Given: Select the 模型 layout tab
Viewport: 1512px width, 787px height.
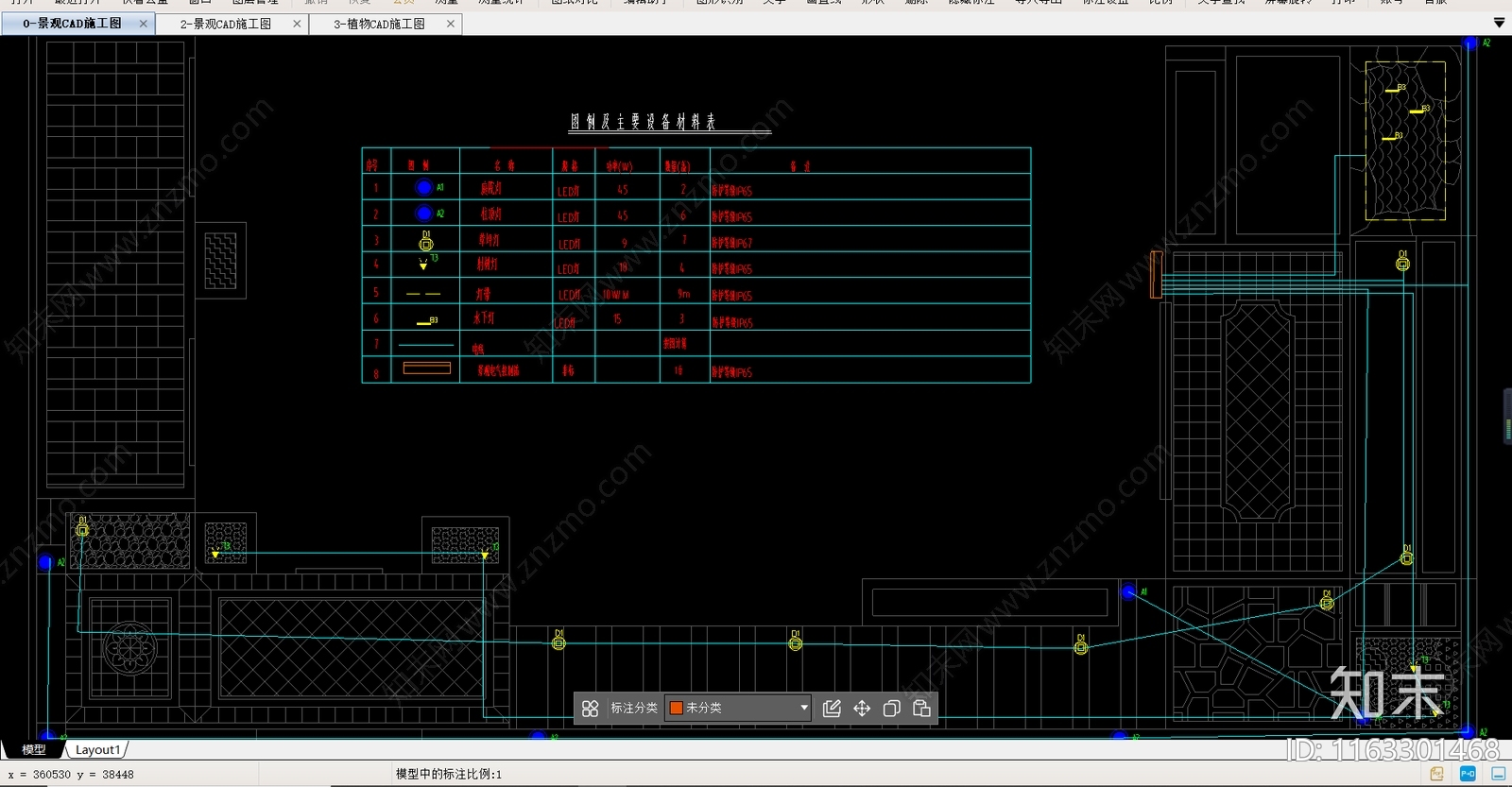Looking at the screenshot, I should pyautogui.click(x=34, y=749).
